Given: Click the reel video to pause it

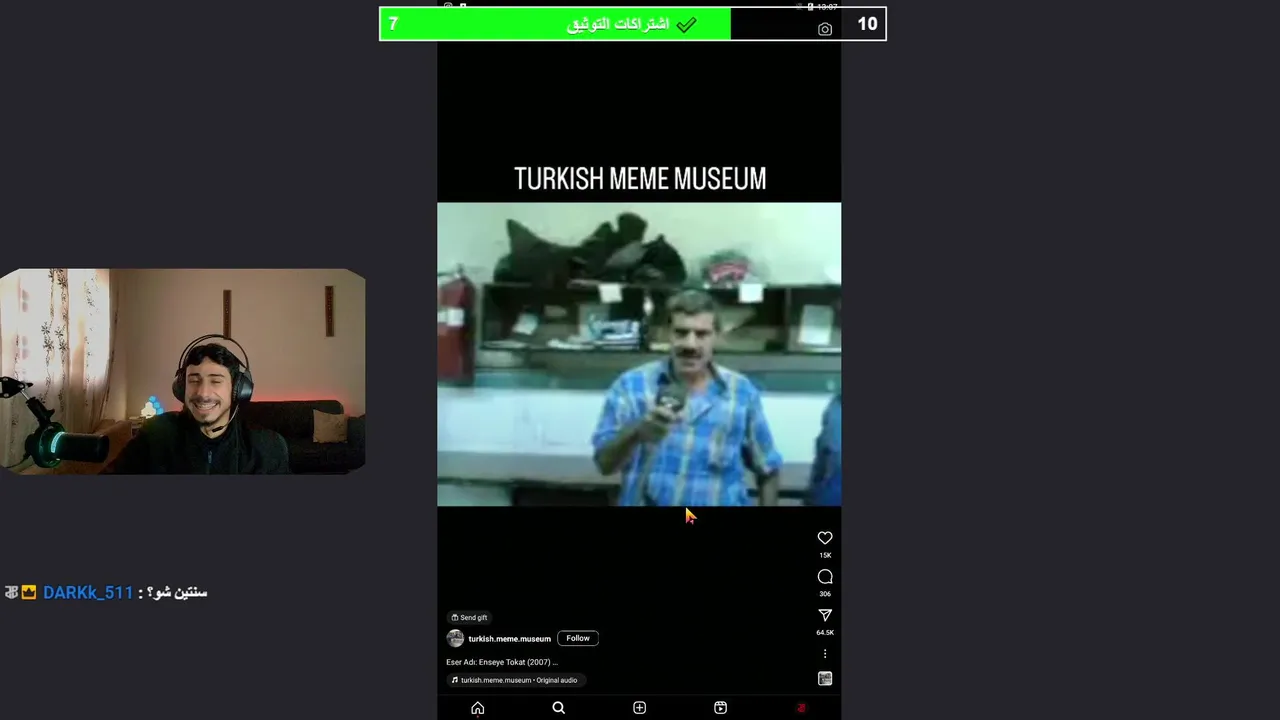Looking at the screenshot, I should [x=639, y=355].
